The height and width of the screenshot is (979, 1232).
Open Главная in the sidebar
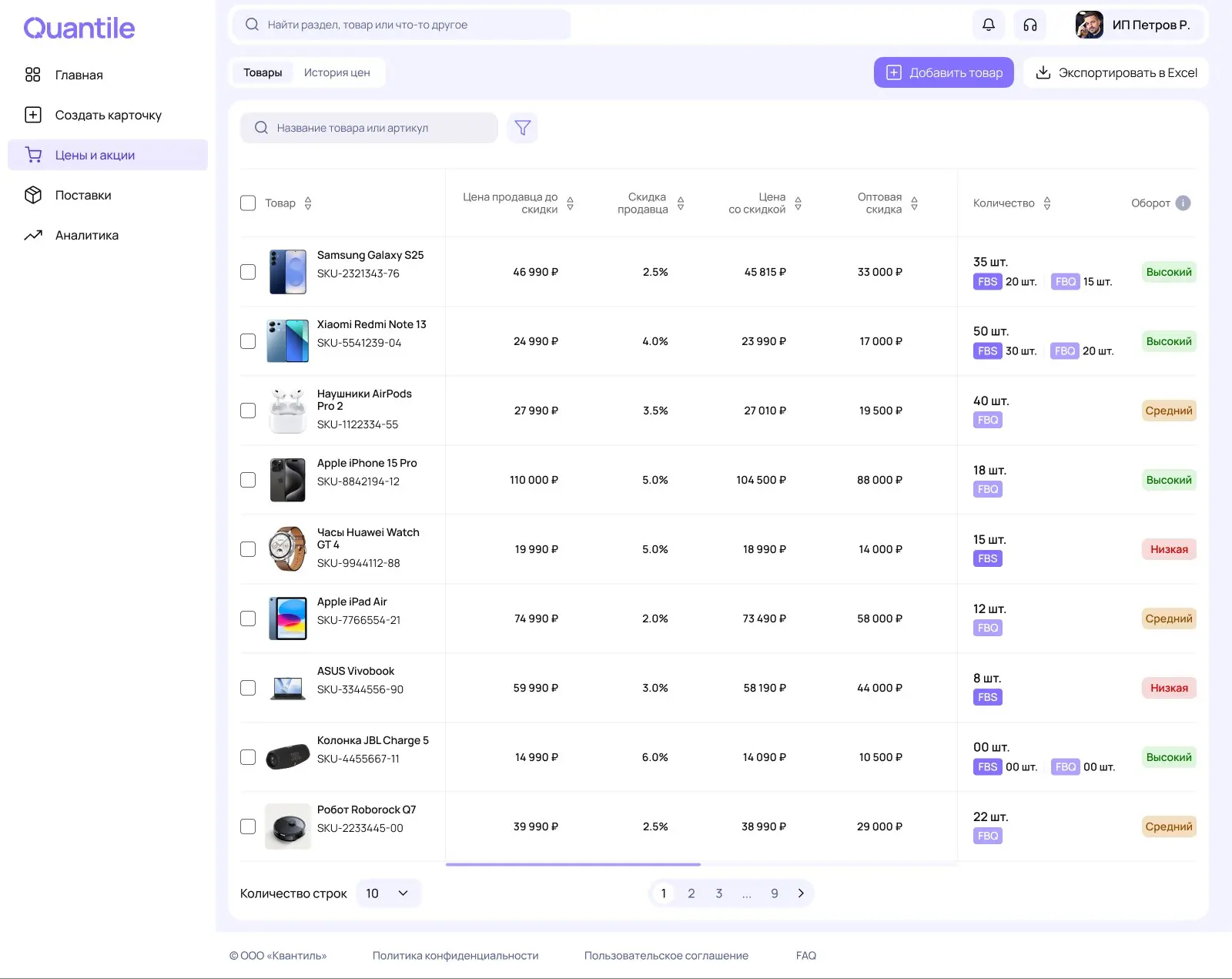[x=108, y=75]
